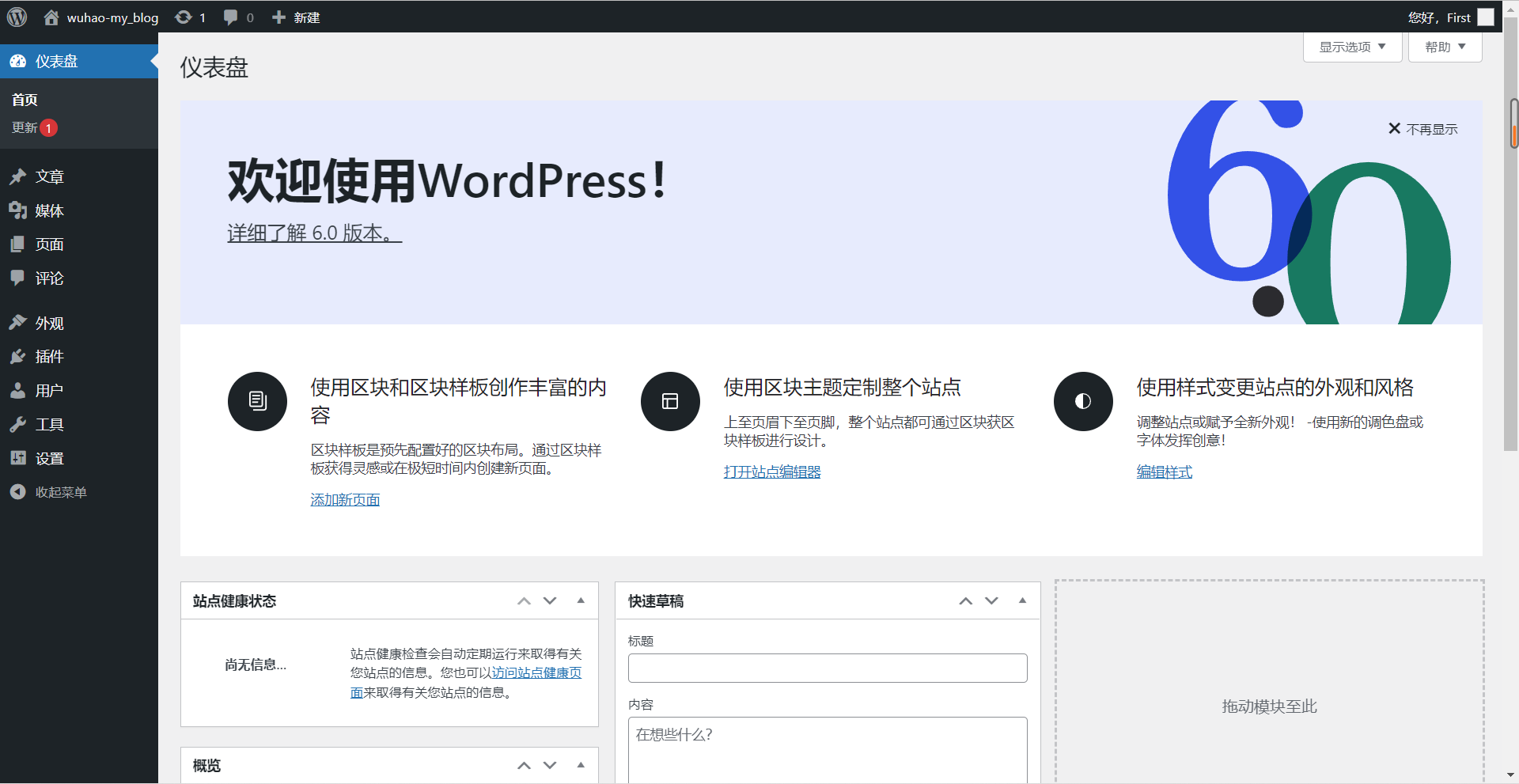Select the 仪表盘 dashboard gauge icon

[18, 61]
